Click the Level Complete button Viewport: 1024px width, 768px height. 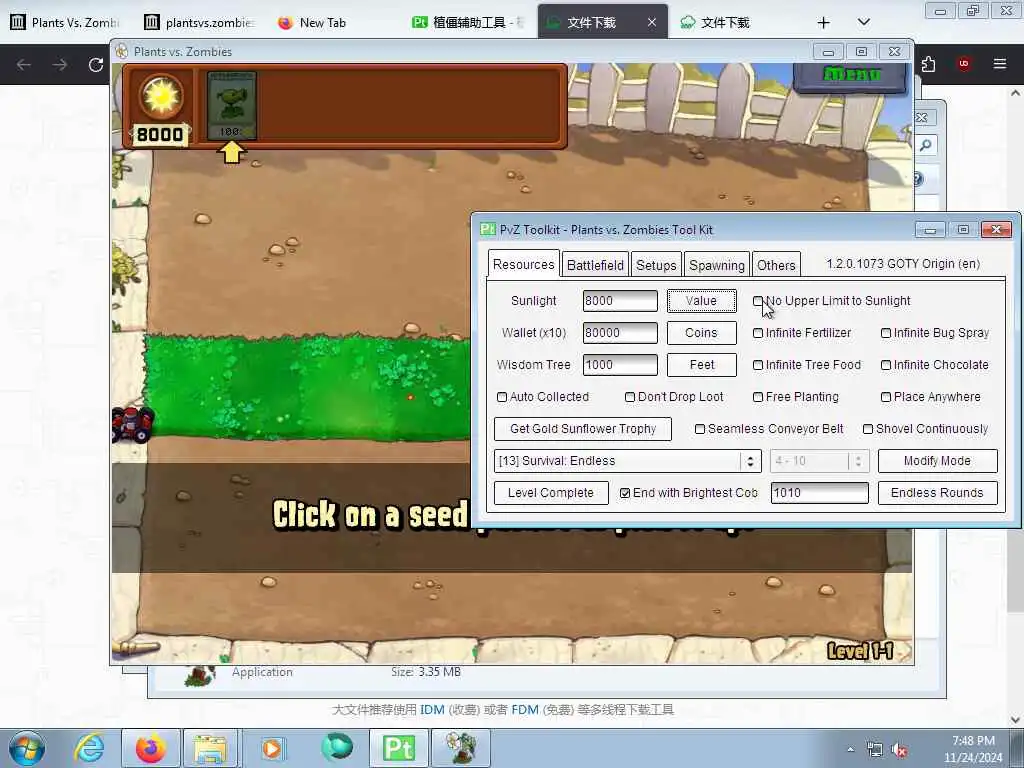[x=551, y=492]
